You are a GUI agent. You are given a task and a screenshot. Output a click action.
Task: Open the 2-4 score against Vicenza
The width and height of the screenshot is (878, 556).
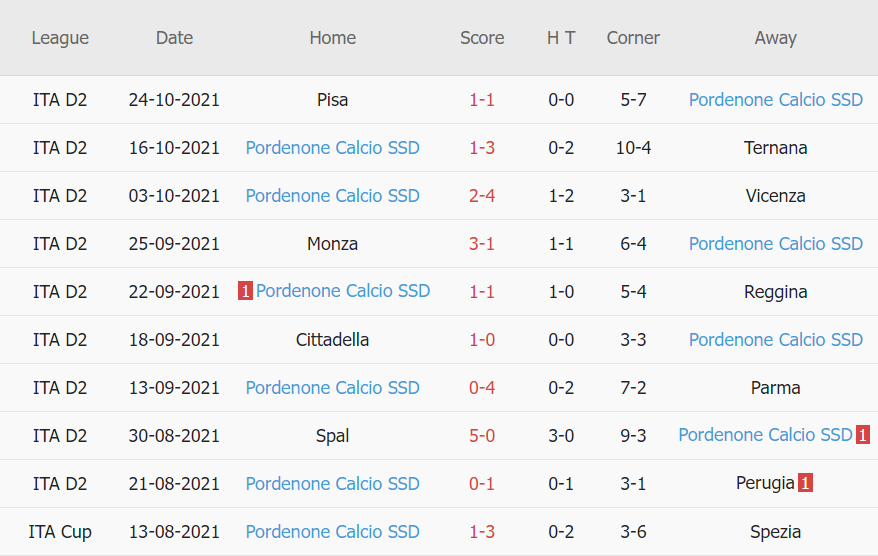(x=482, y=196)
